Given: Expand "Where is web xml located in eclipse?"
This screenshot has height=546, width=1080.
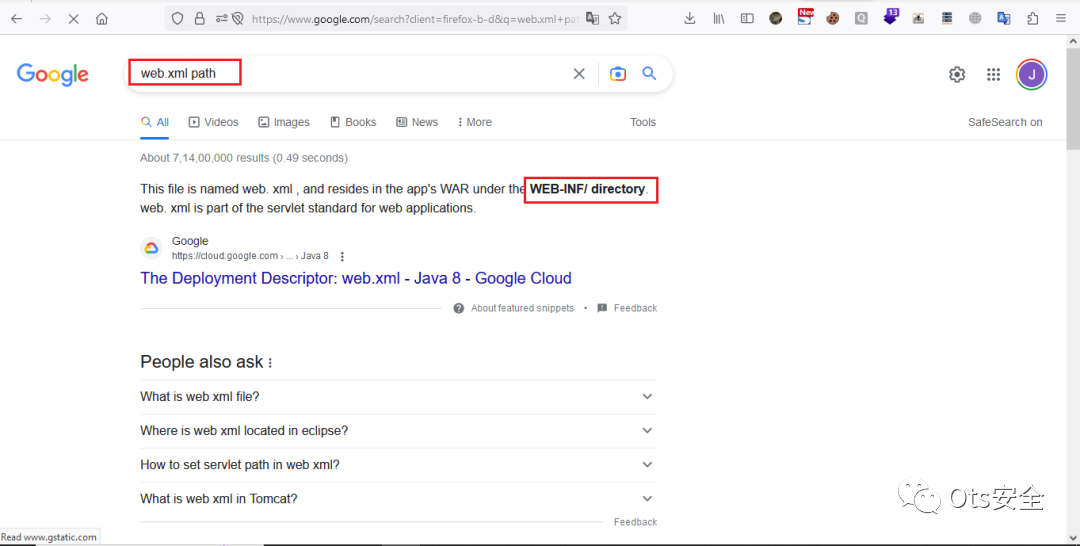Looking at the screenshot, I should click(398, 430).
